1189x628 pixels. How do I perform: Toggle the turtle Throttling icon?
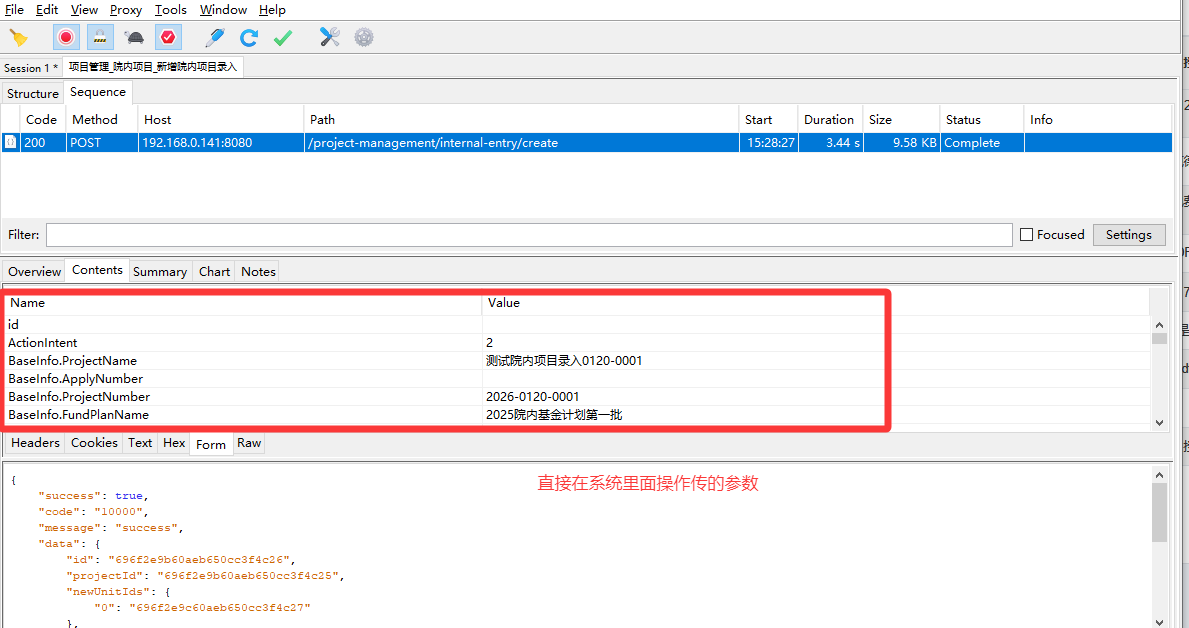[134, 37]
